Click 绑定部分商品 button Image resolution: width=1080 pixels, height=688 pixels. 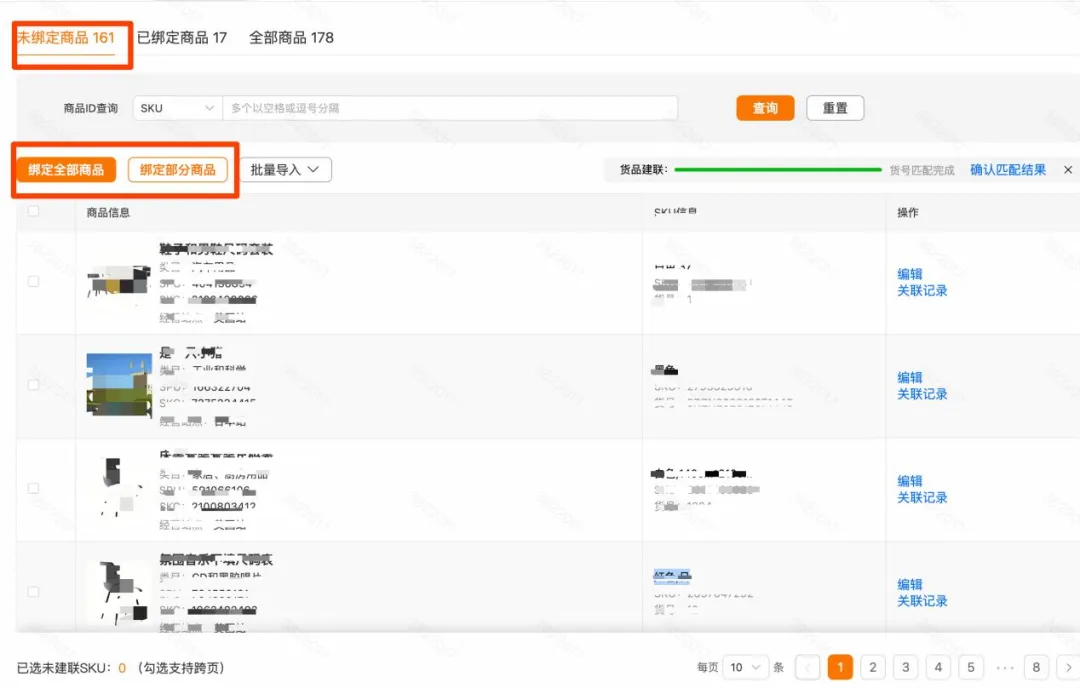178,169
